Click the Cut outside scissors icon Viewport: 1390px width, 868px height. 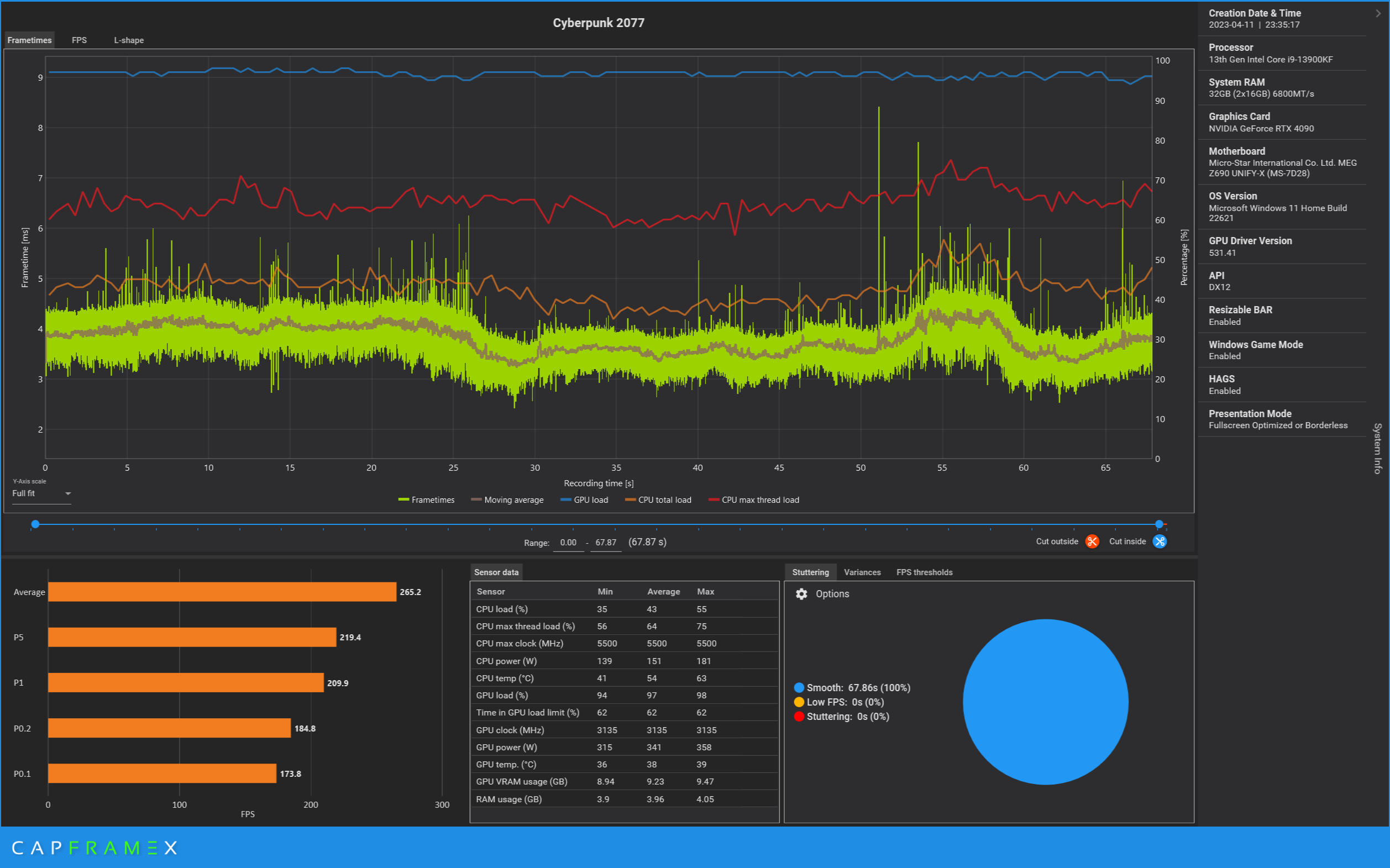1092,541
